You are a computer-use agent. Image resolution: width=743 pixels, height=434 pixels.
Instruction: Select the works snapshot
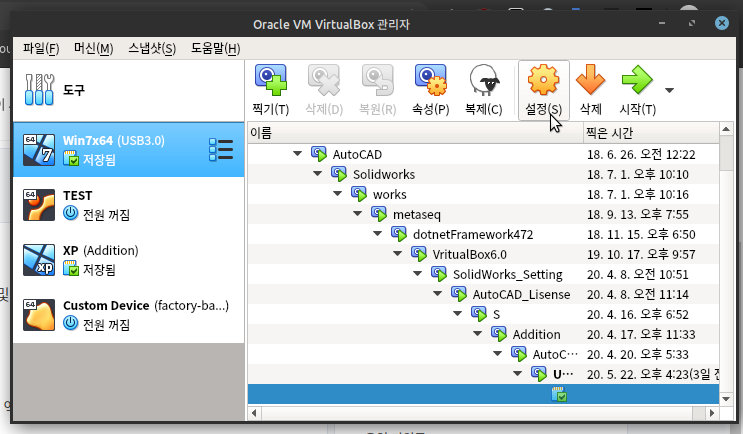(x=390, y=195)
